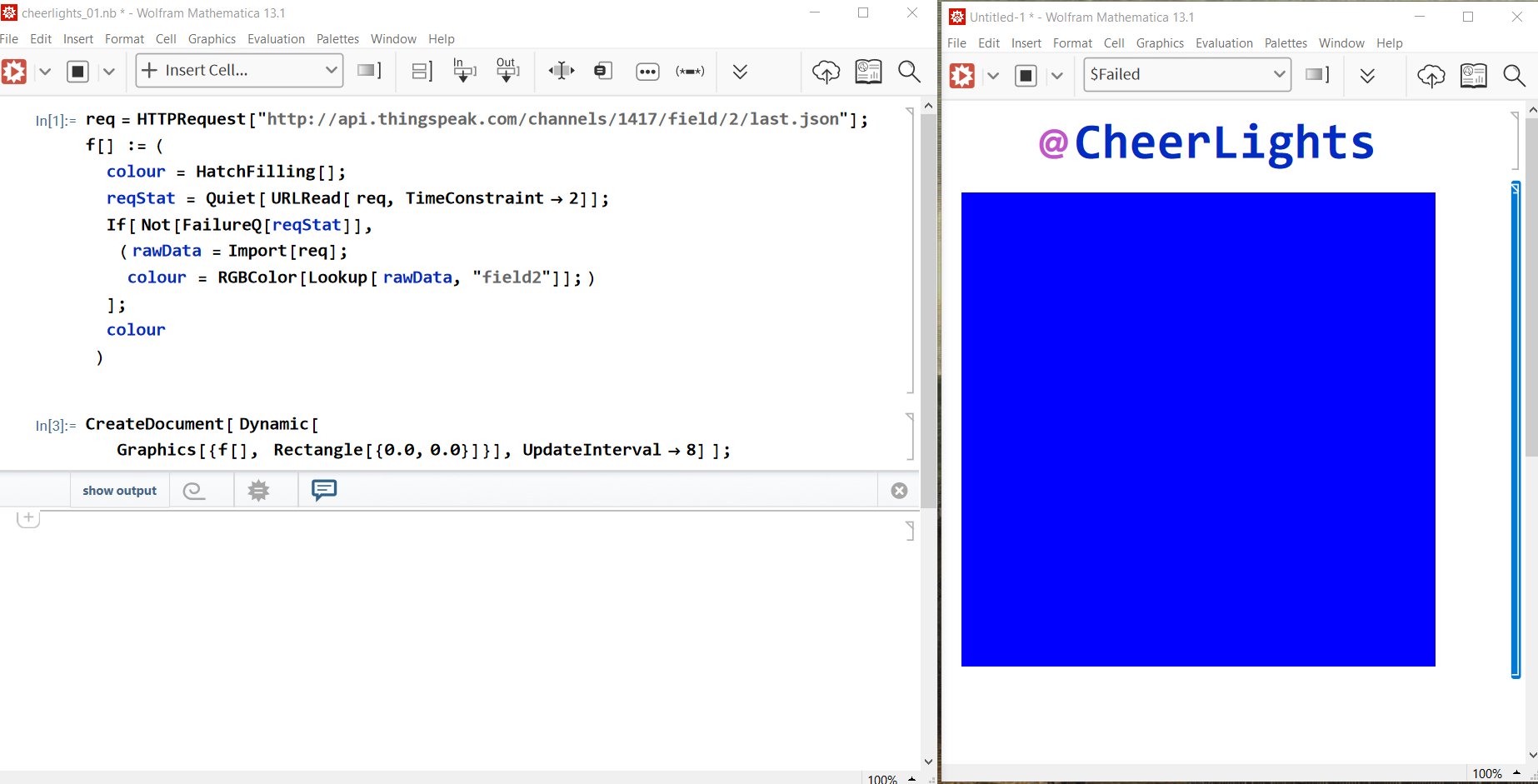Open documentation book icon in cheerlights notebook
The height and width of the screenshot is (784, 1538).
pyautogui.click(x=868, y=71)
